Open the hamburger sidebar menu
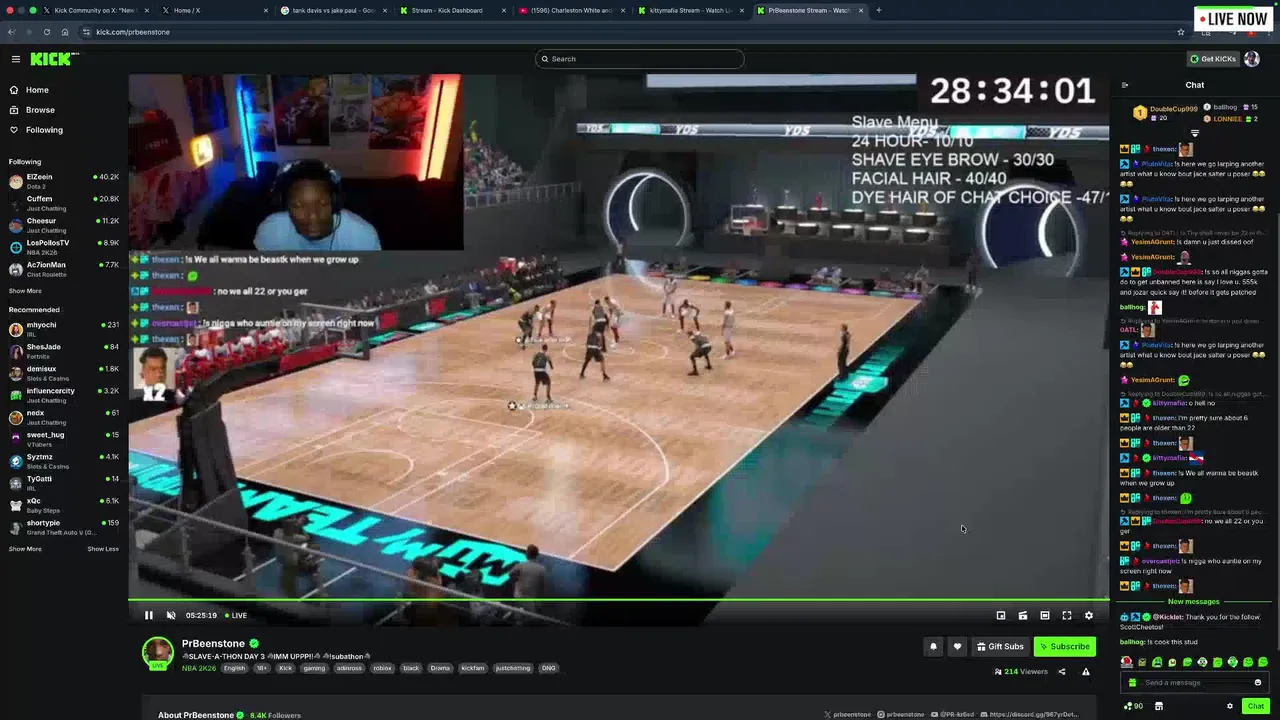 point(15,59)
